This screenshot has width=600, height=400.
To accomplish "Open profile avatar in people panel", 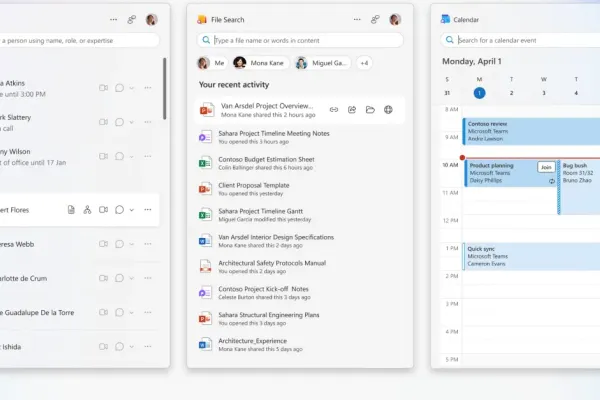I will click(152, 19).
